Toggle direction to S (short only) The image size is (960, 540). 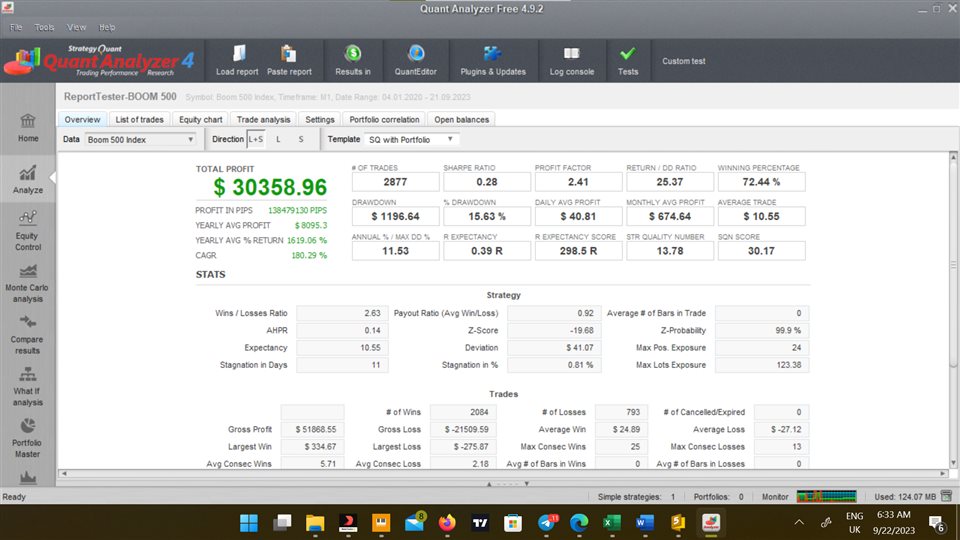coord(301,139)
